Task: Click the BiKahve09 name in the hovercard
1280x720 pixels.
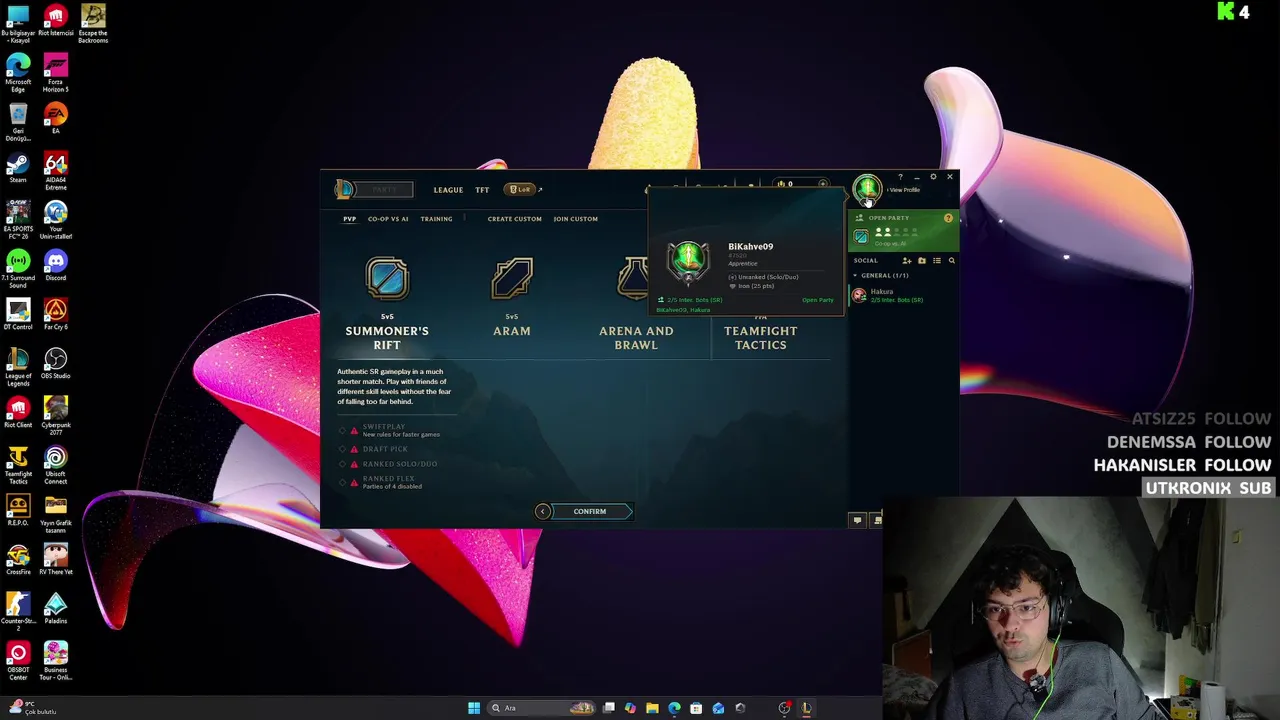Action: pyautogui.click(x=750, y=247)
